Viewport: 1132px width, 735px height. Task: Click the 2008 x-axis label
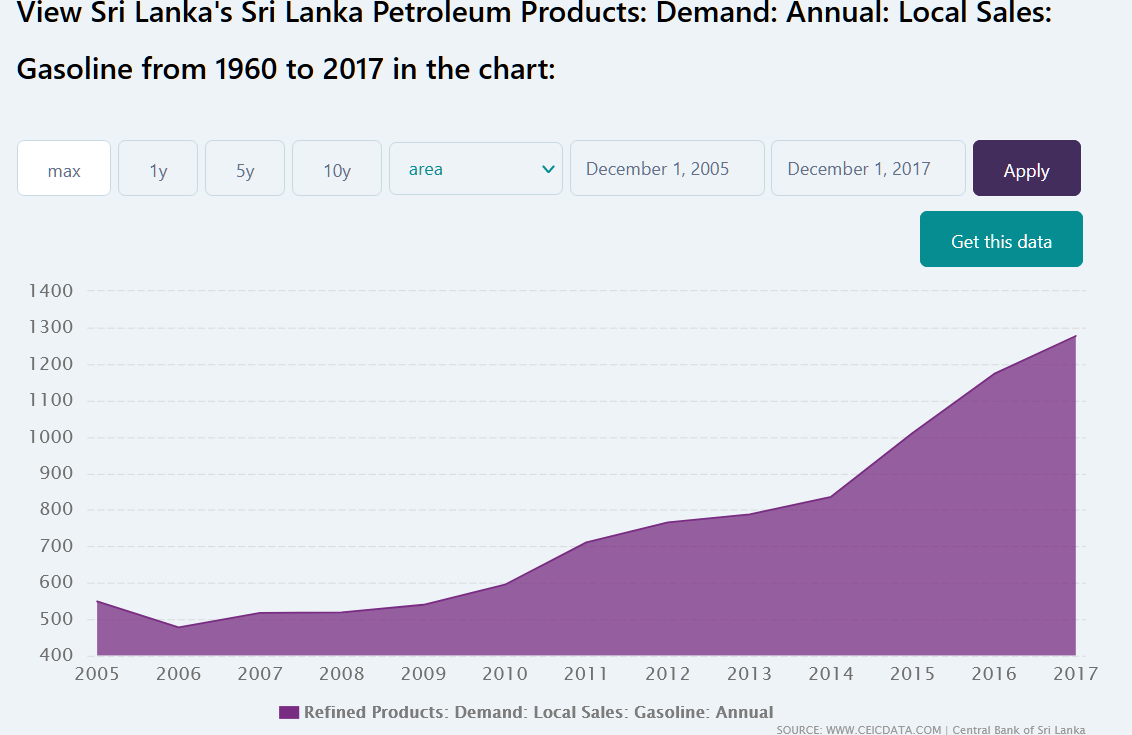[x=341, y=674]
